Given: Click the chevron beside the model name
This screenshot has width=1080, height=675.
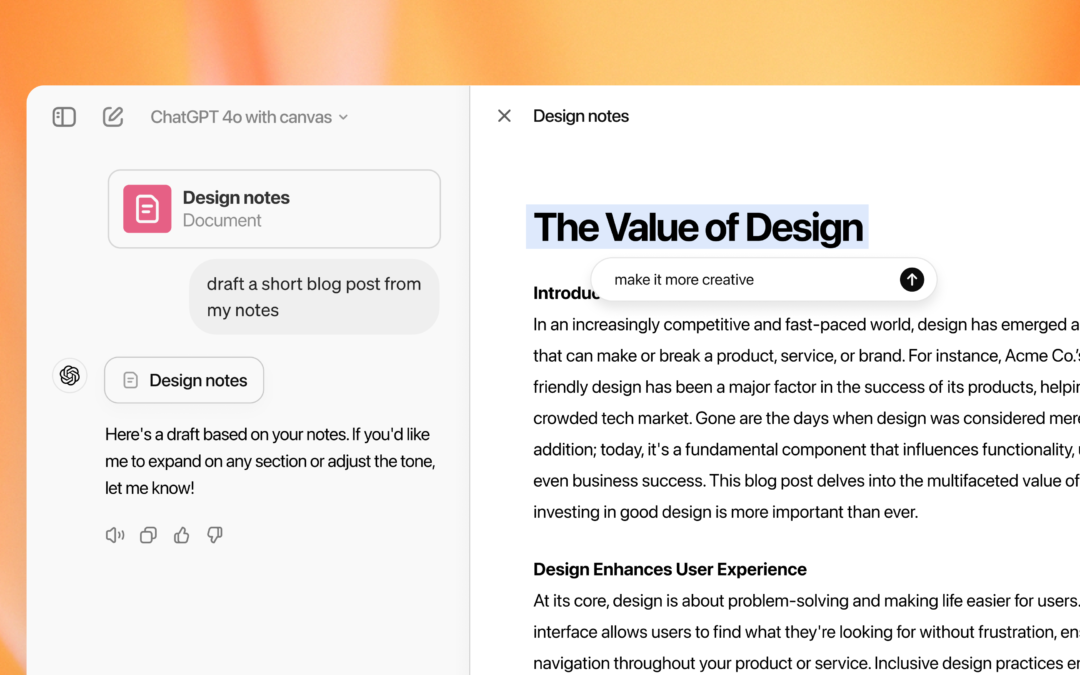Looking at the screenshot, I should 343,117.
